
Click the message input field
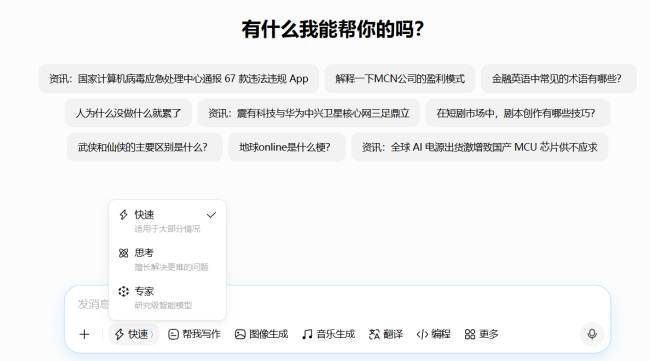pos(337,304)
